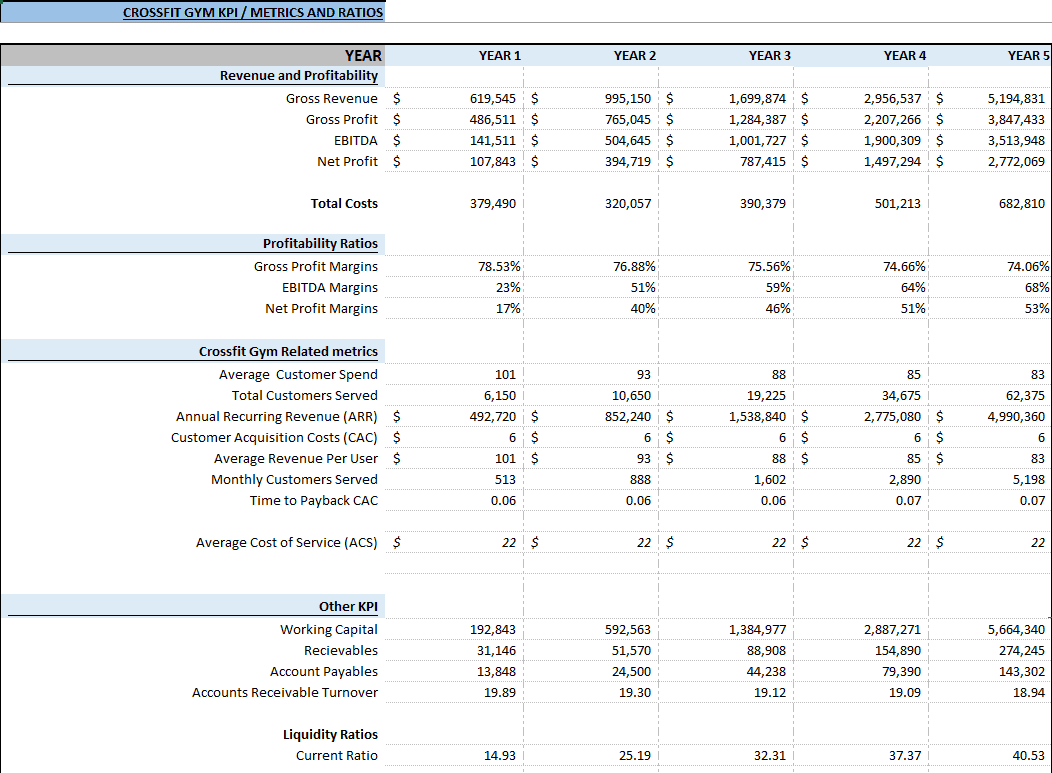Click Year 3 Working Capital value 1,384,977
Image resolution: width=1052 pixels, height=773 pixels.
click(x=757, y=630)
